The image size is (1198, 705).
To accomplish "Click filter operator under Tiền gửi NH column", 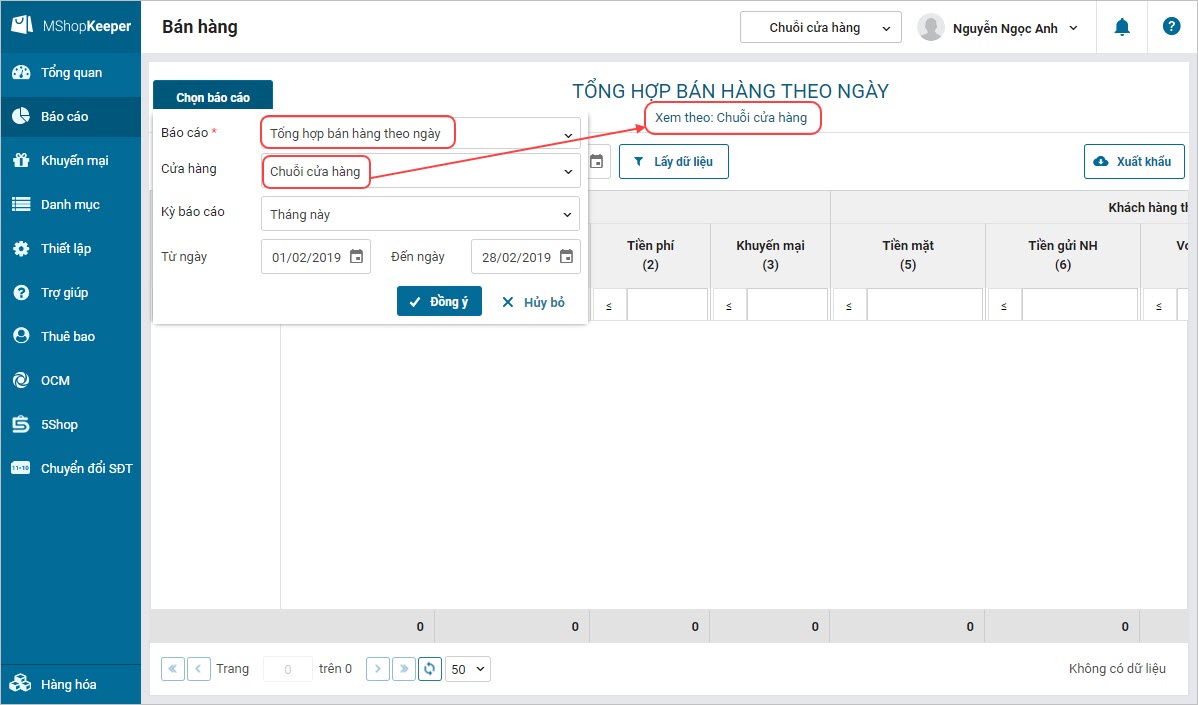I will click(1004, 306).
